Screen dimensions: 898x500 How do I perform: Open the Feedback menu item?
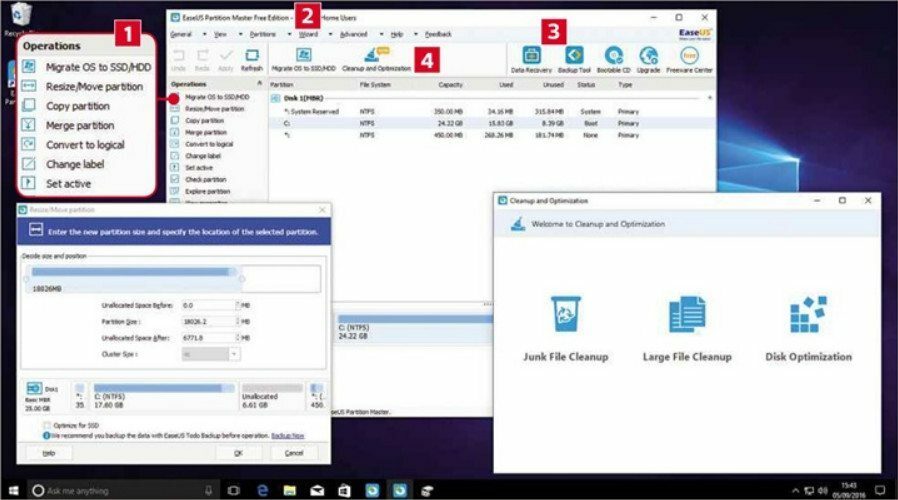[438, 34]
